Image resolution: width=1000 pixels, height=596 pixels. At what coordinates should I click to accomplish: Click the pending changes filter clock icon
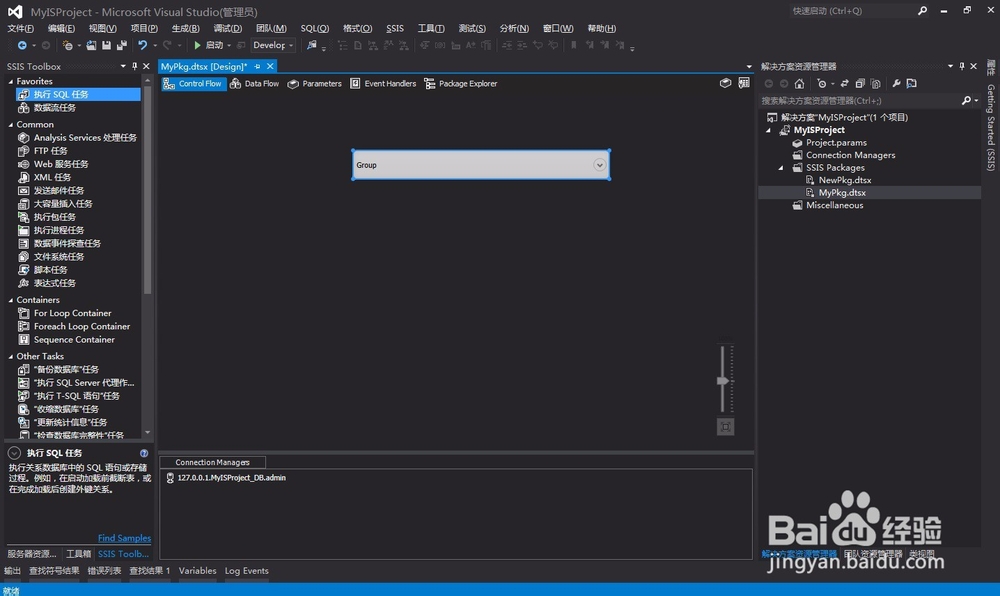(821, 84)
